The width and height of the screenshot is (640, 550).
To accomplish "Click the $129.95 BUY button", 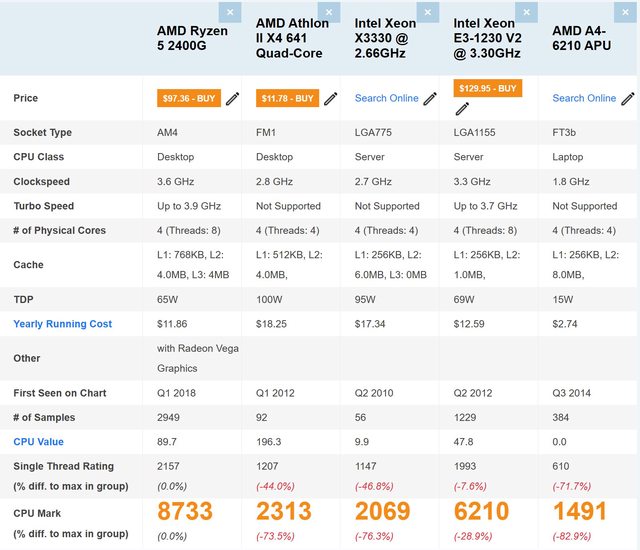I will (486, 88).
